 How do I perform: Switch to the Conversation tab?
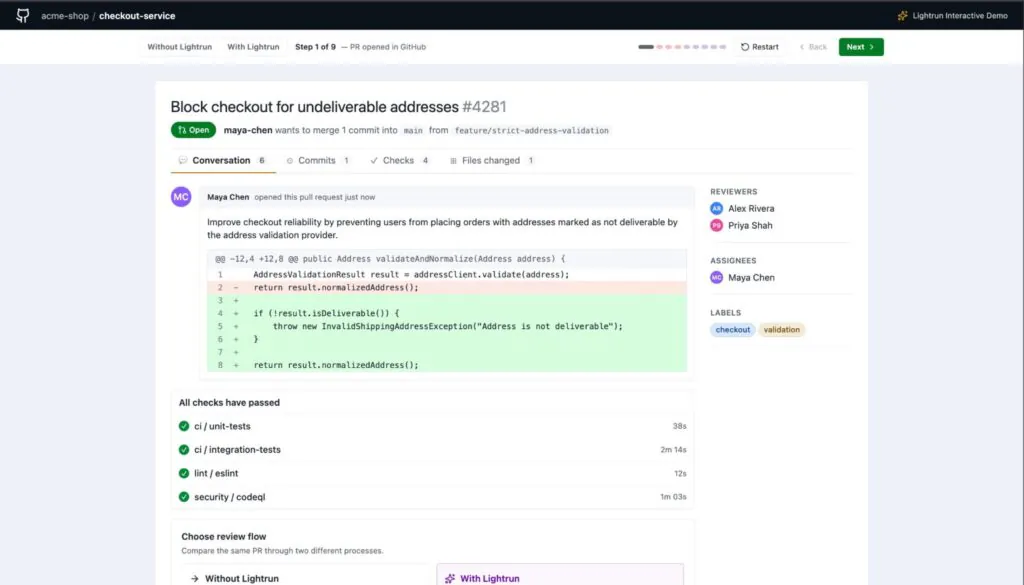click(x=223, y=161)
